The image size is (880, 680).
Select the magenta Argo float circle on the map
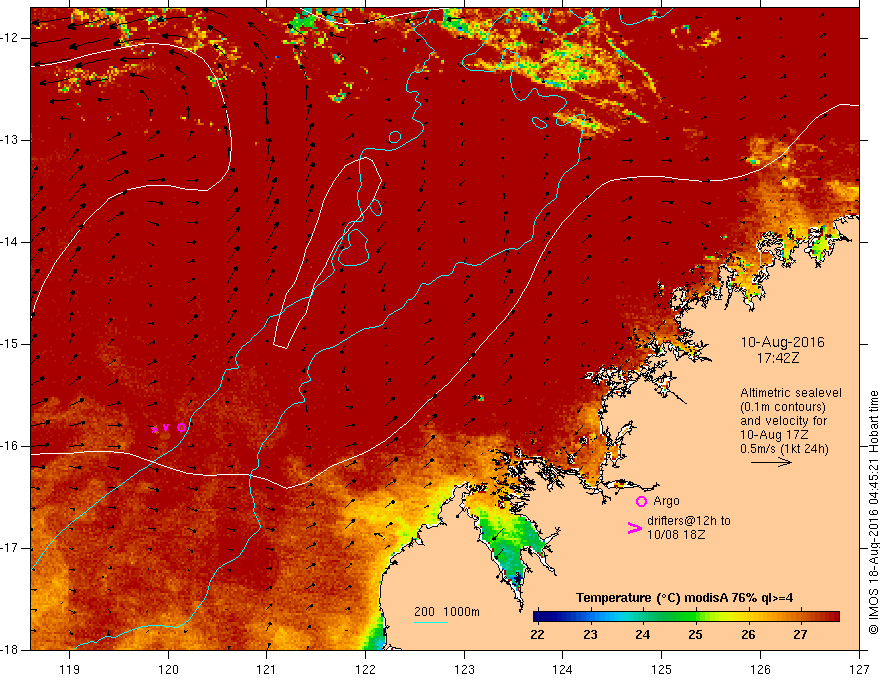pos(181,428)
